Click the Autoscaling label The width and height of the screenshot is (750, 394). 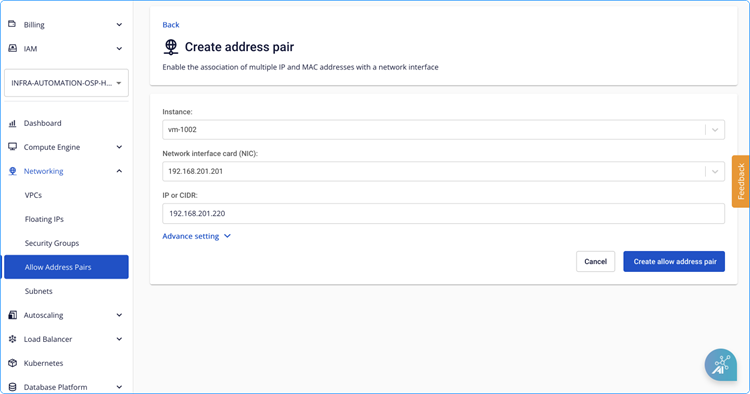click(x=44, y=315)
